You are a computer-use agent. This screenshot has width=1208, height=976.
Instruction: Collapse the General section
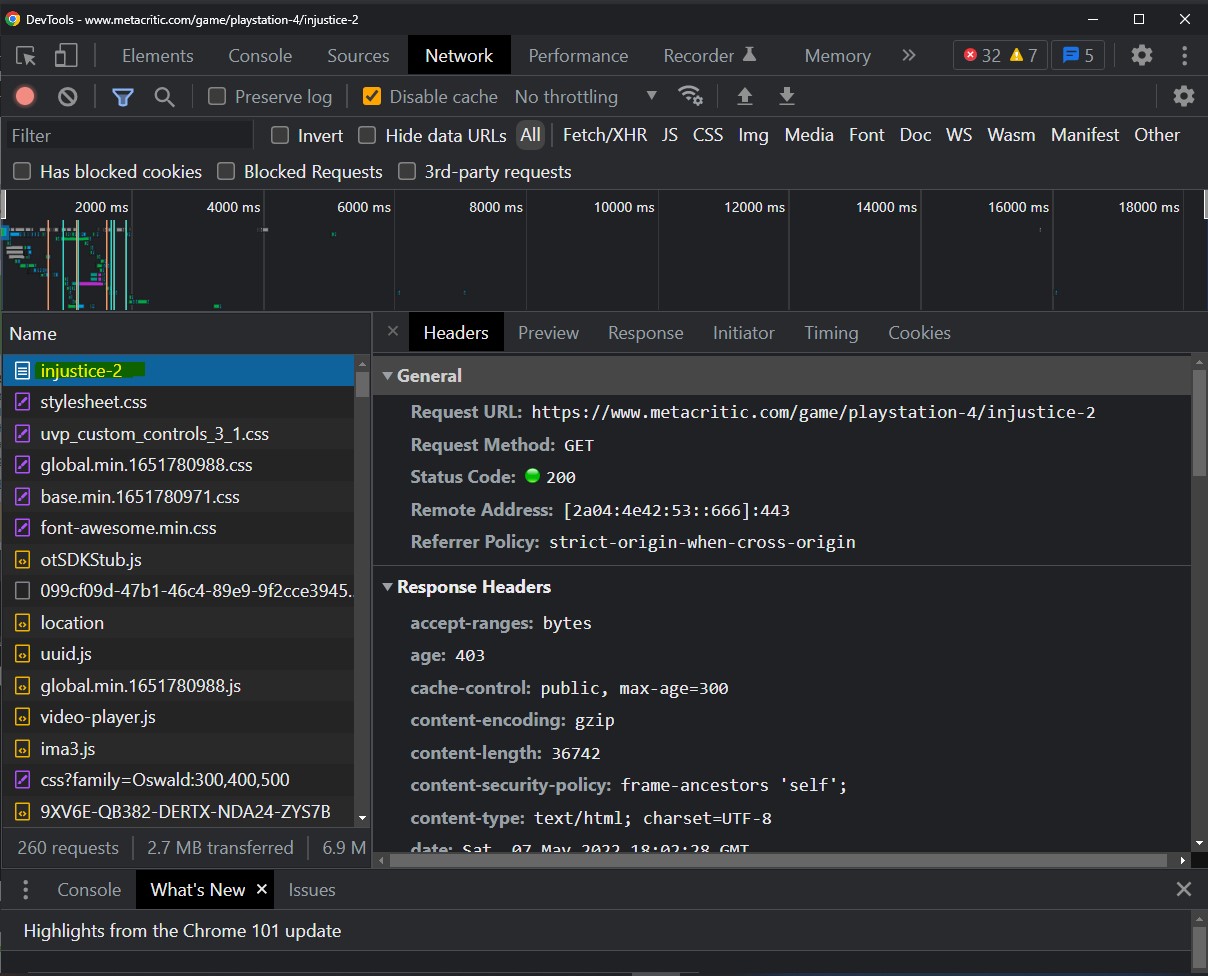click(388, 376)
